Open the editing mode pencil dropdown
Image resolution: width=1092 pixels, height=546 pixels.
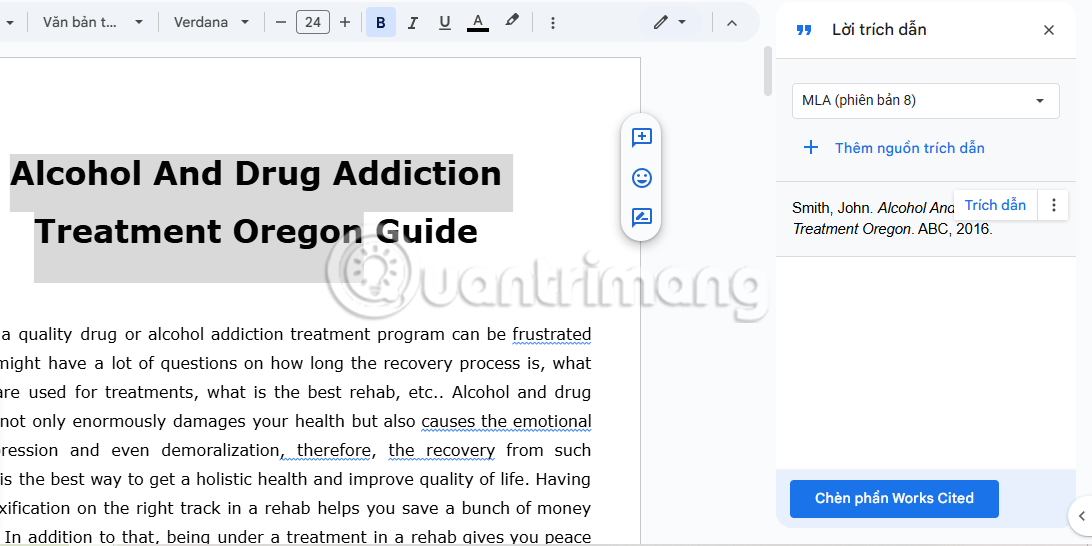tap(670, 22)
